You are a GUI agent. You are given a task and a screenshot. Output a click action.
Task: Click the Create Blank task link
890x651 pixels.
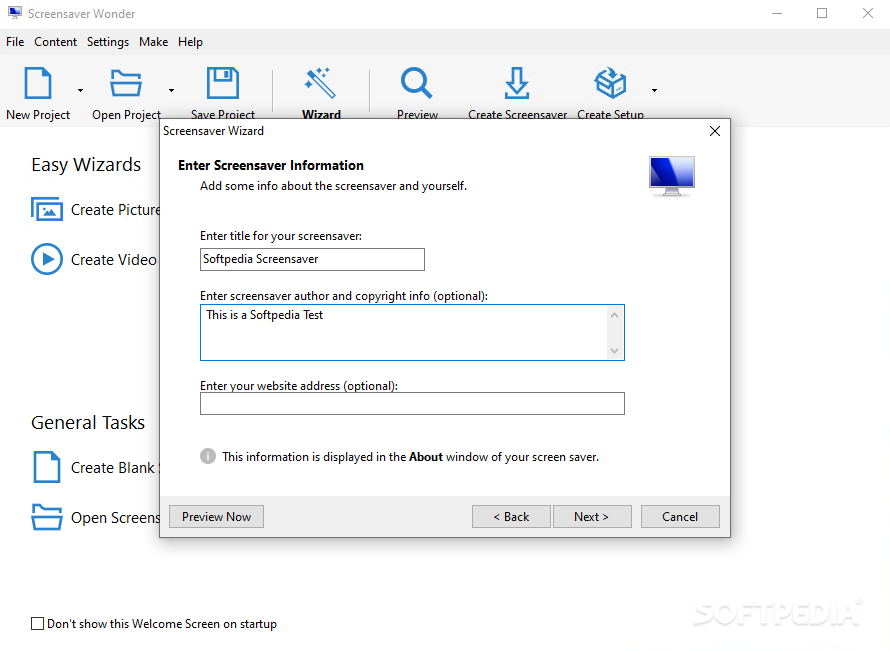point(115,468)
